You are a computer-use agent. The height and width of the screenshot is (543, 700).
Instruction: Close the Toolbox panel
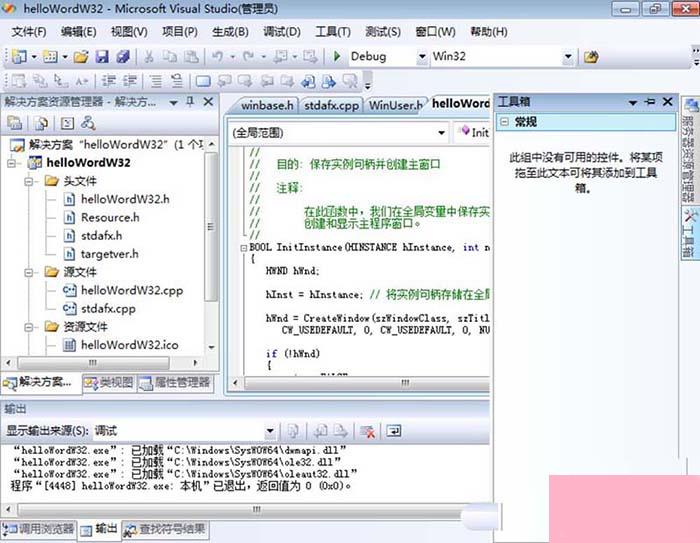click(x=667, y=102)
